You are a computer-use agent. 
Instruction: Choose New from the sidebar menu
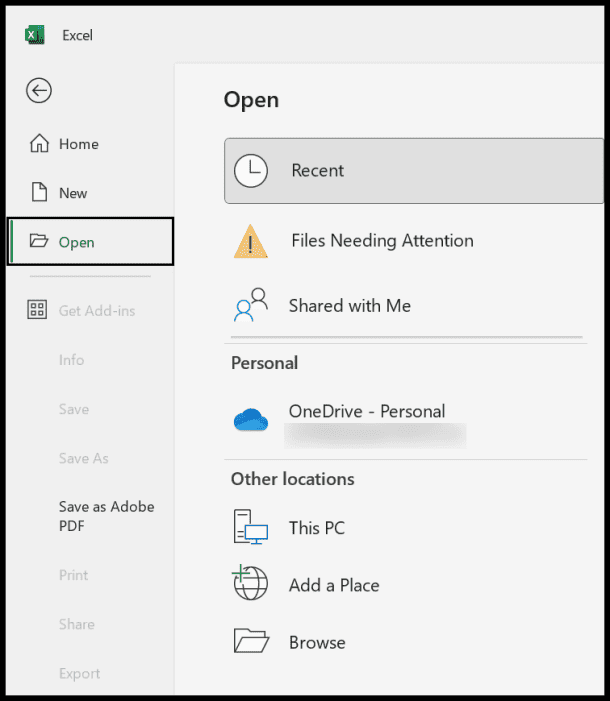73,193
